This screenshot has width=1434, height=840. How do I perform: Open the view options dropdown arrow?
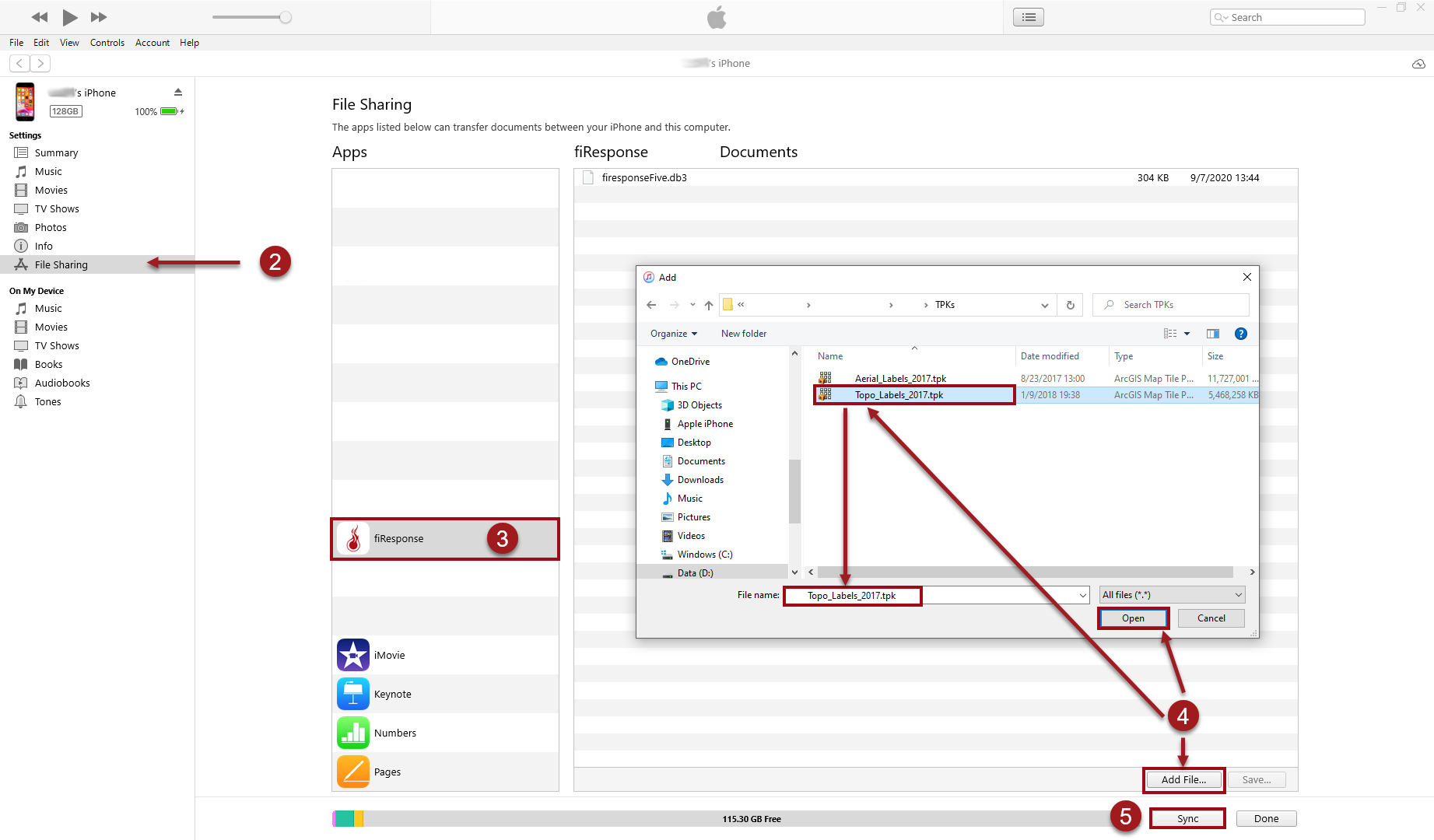(1187, 334)
